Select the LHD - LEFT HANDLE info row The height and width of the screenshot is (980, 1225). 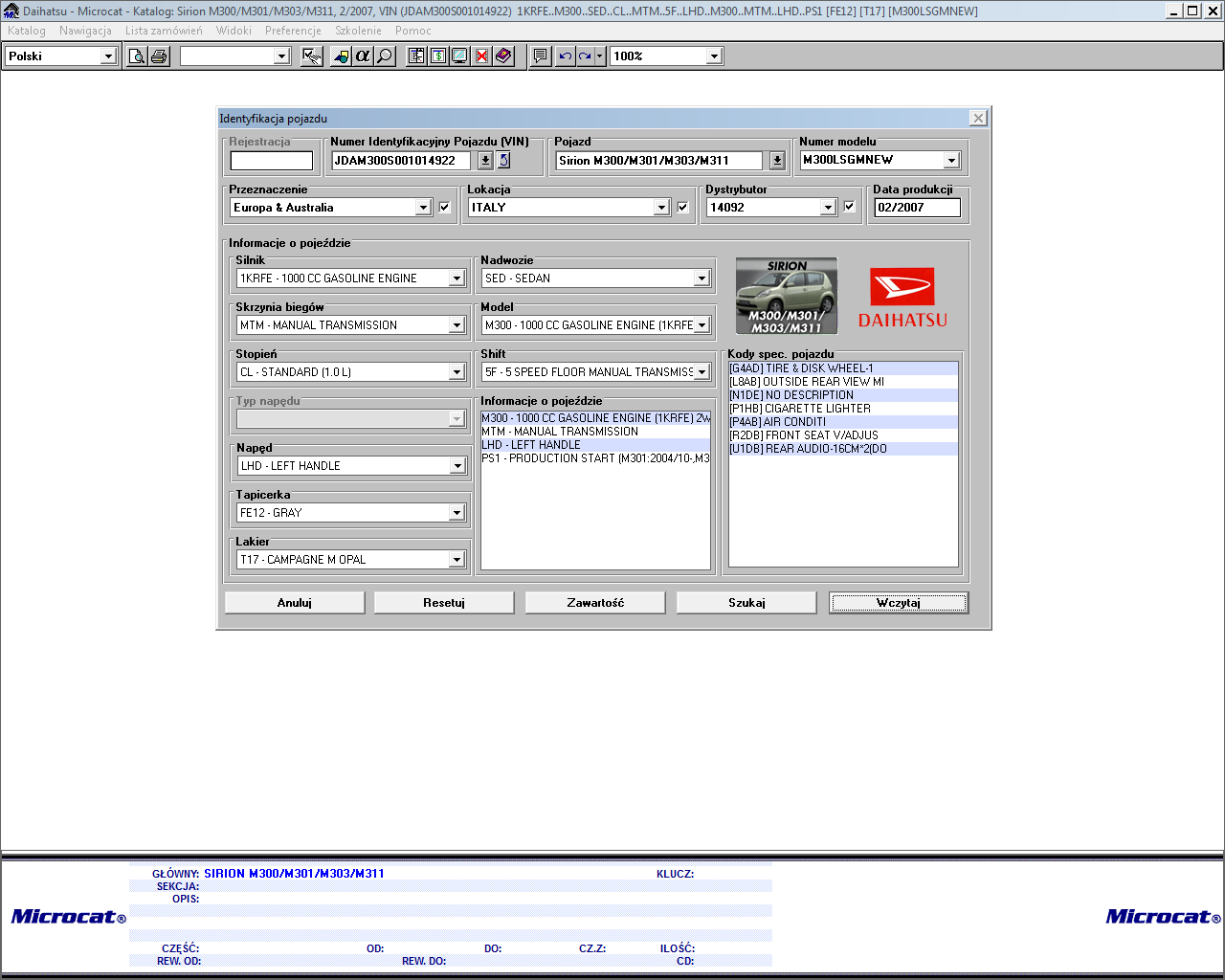click(x=595, y=445)
